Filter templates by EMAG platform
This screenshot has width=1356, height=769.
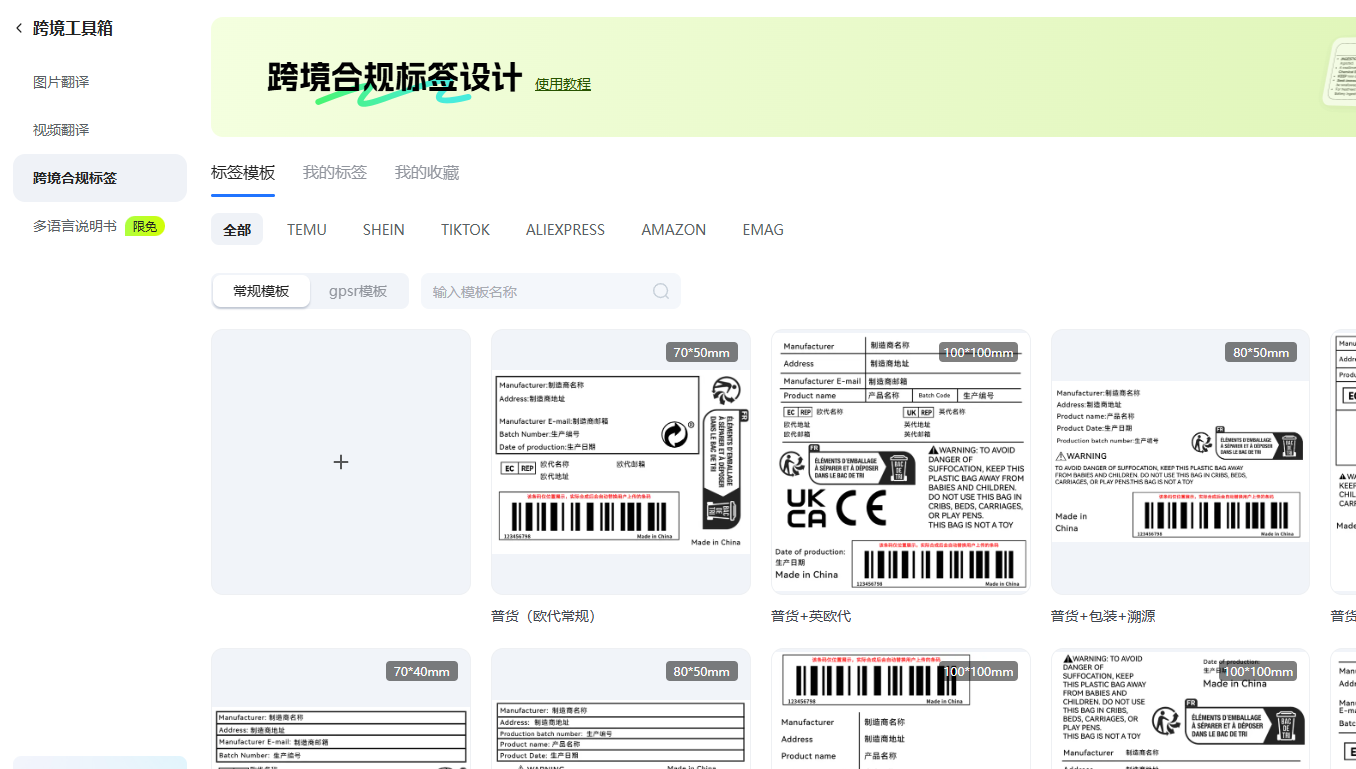coord(762,229)
